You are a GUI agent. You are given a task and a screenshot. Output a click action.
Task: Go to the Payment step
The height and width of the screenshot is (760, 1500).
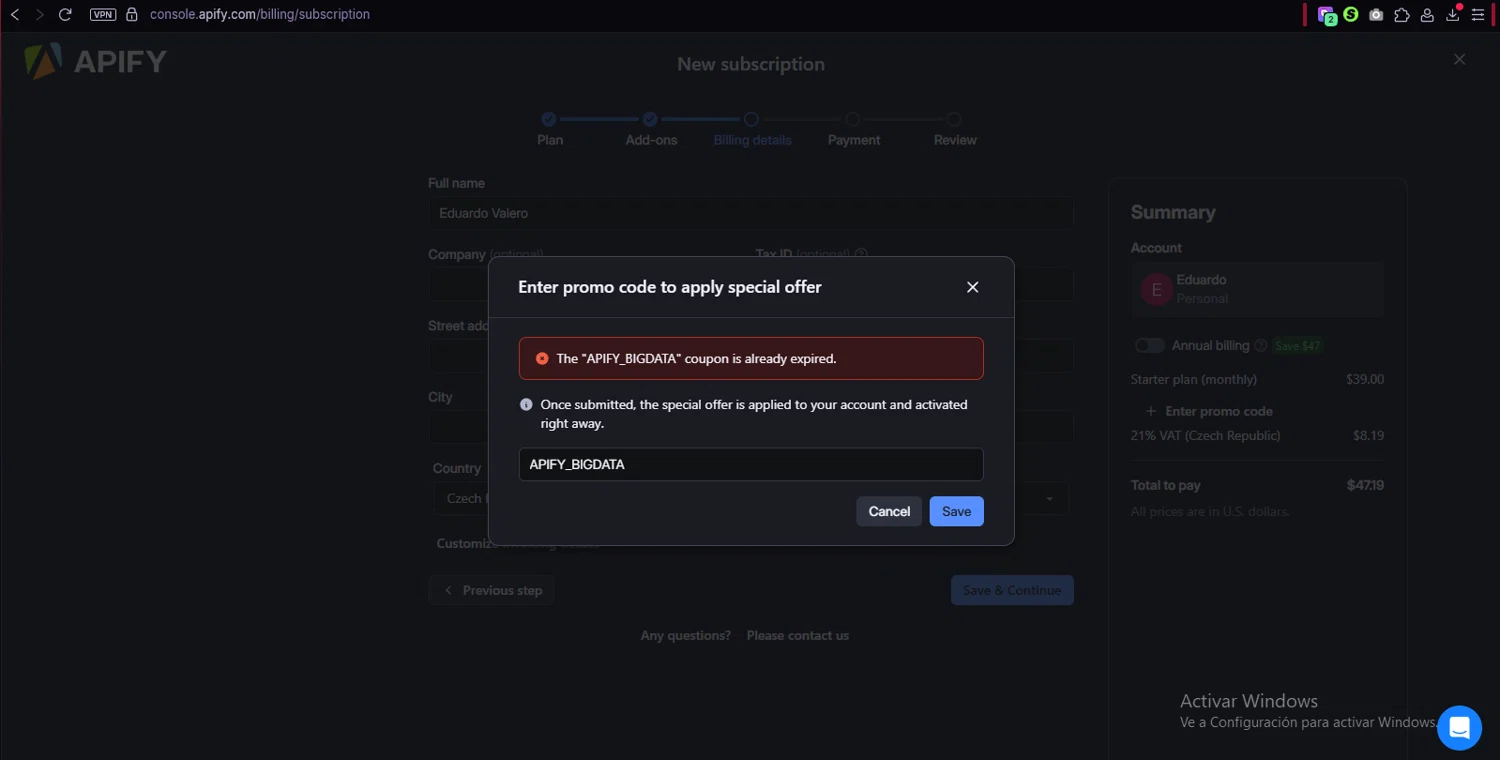pyautogui.click(x=853, y=129)
